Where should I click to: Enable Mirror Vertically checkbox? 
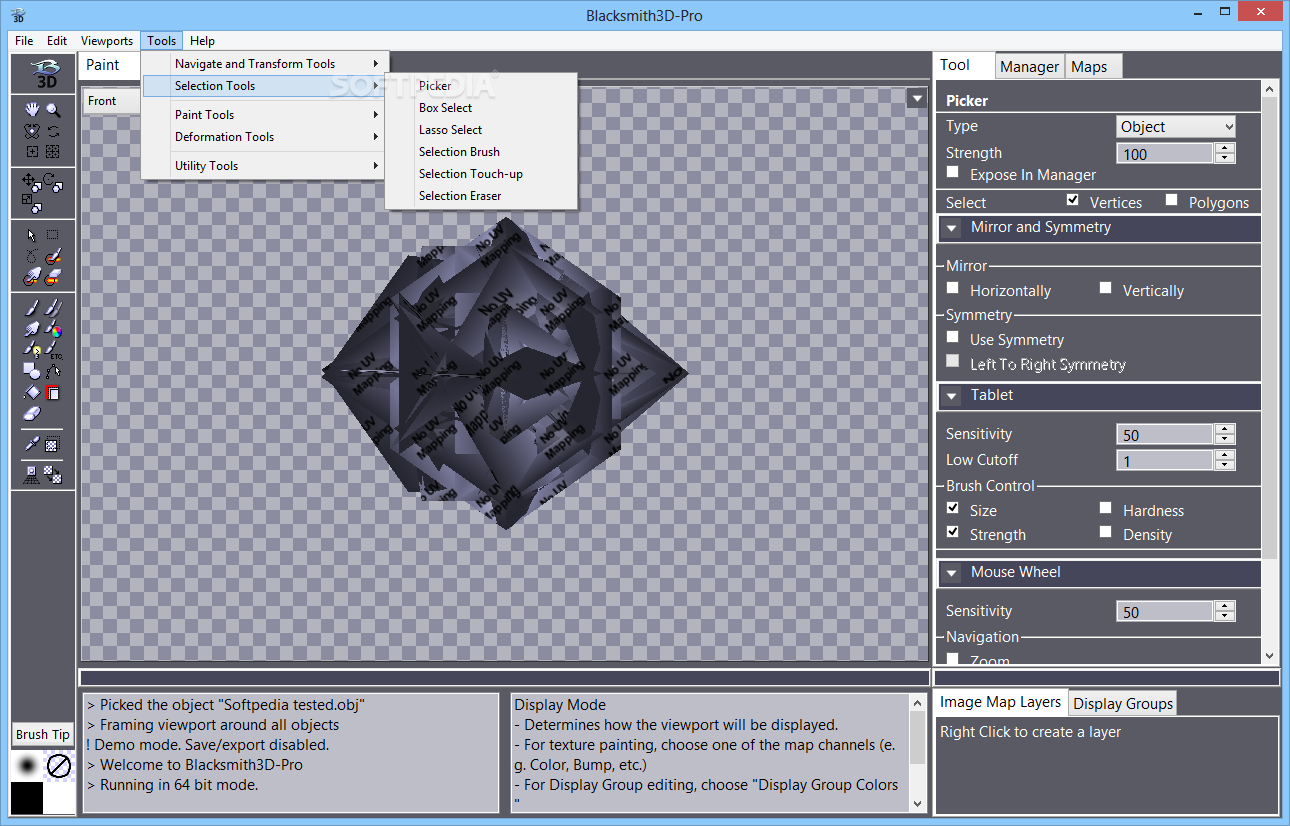tap(1105, 288)
